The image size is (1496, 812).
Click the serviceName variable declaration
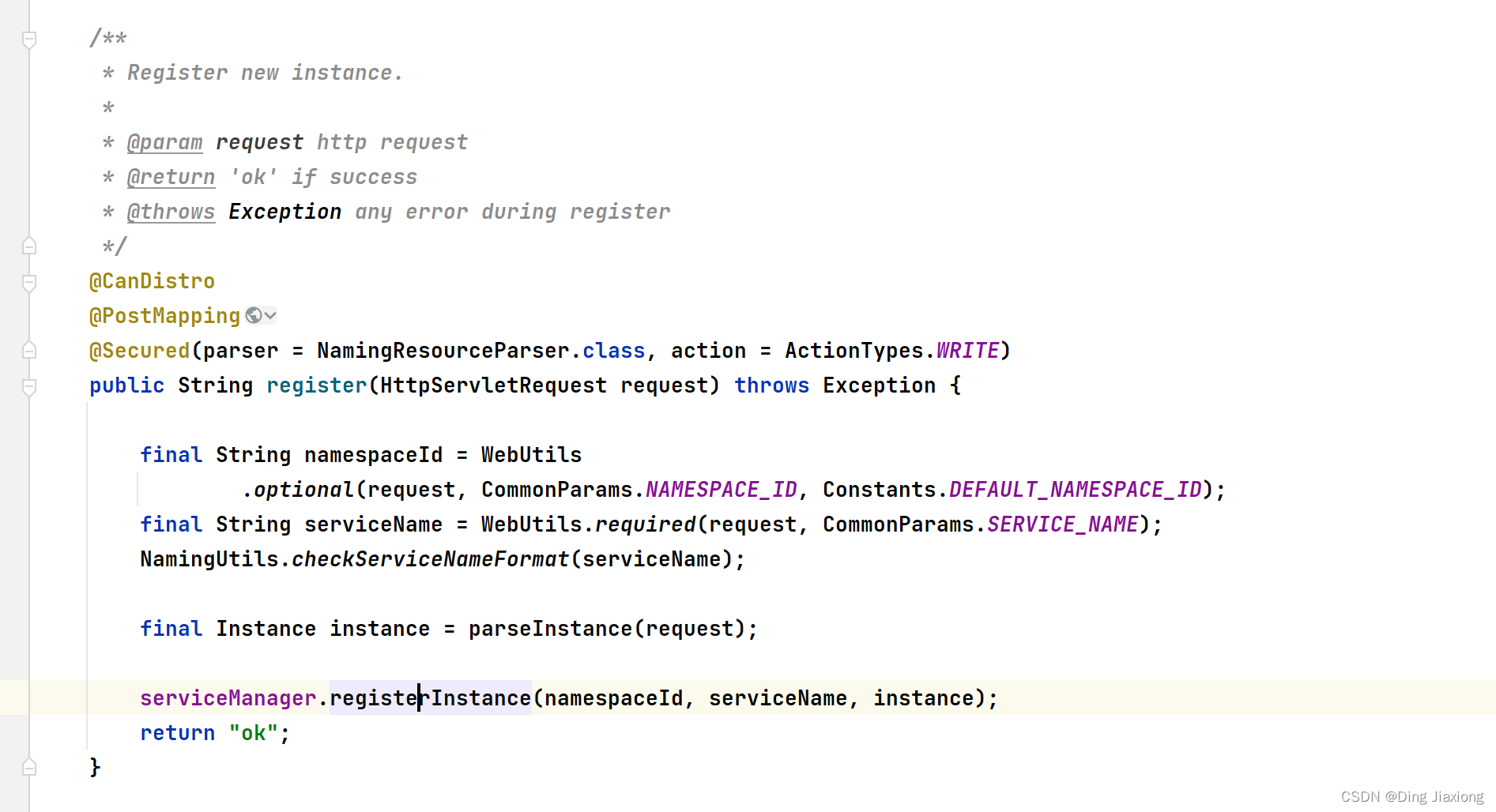tap(373, 524)
